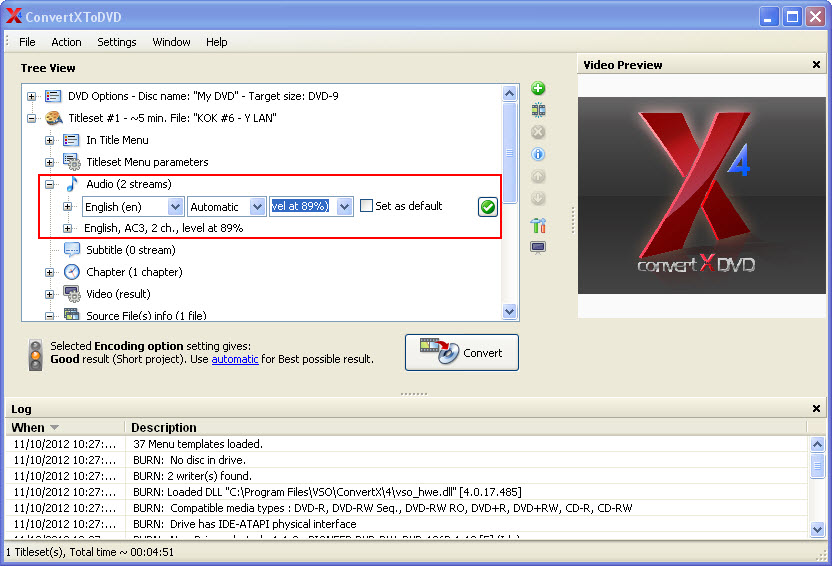Start conversion with the Convert button
The width and height of the screenshot is (832, 566).
coord(462,353)
